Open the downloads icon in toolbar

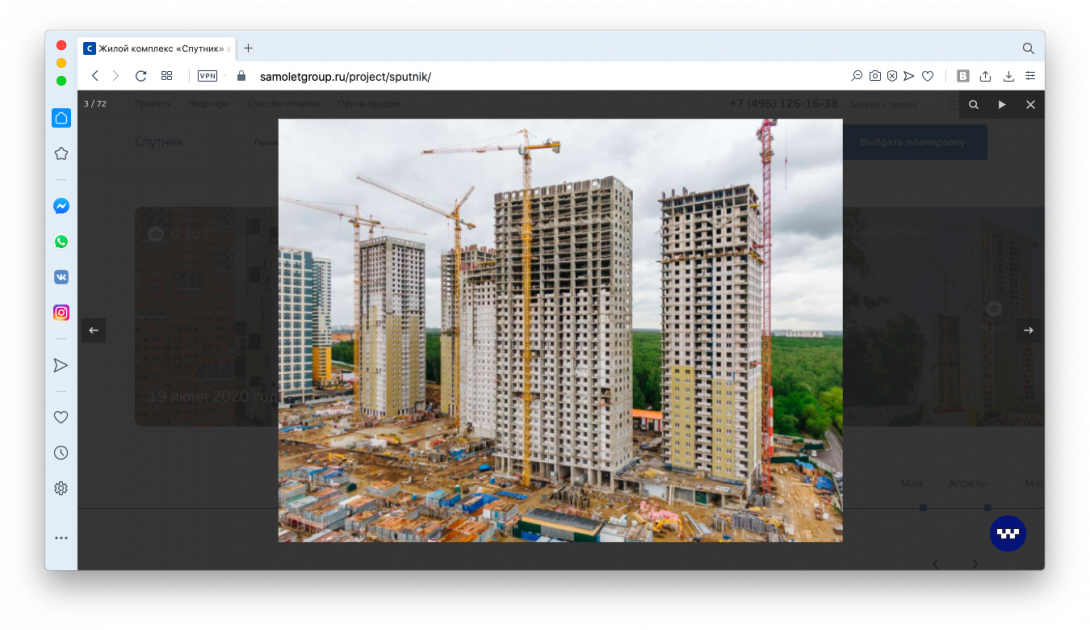click(1008, 76)
